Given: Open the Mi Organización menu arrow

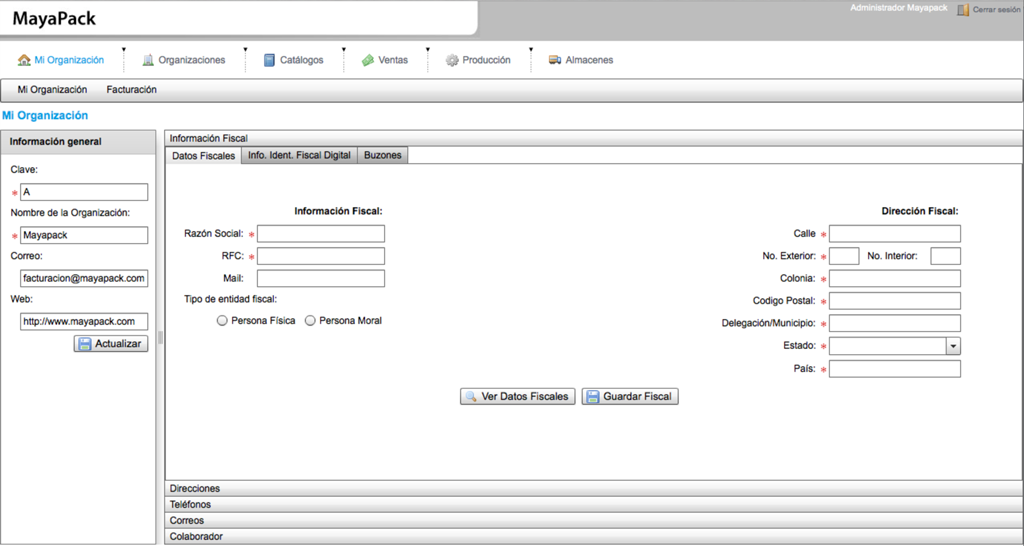Looking at the screenshot, I should click(123, 50).
